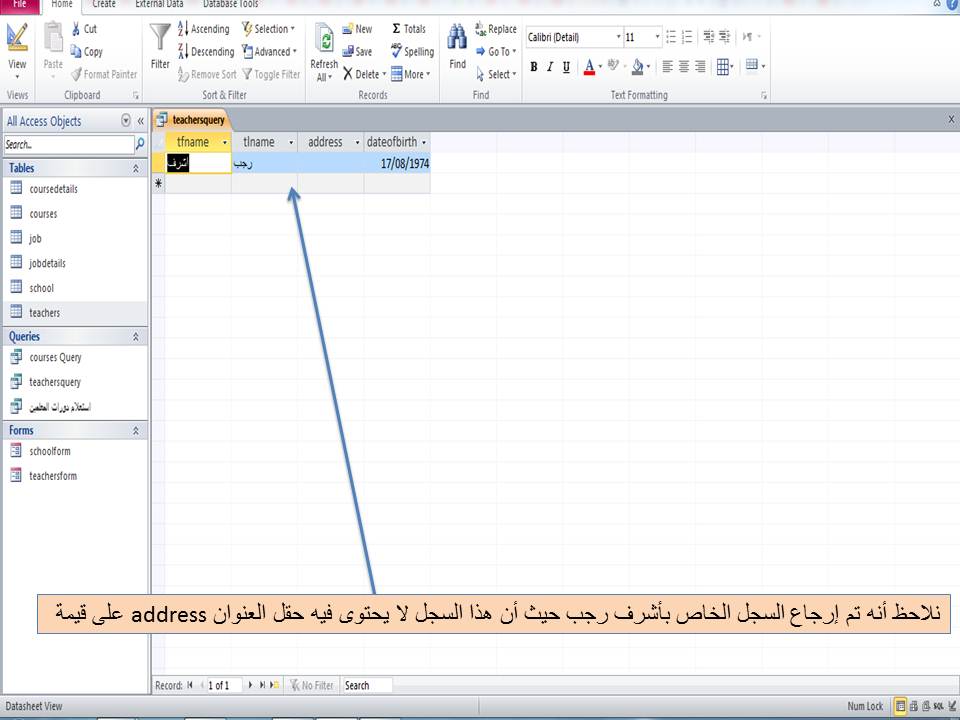Apply Ascending sort
This screenshot has width=960, height=720.
coord(204,28)
